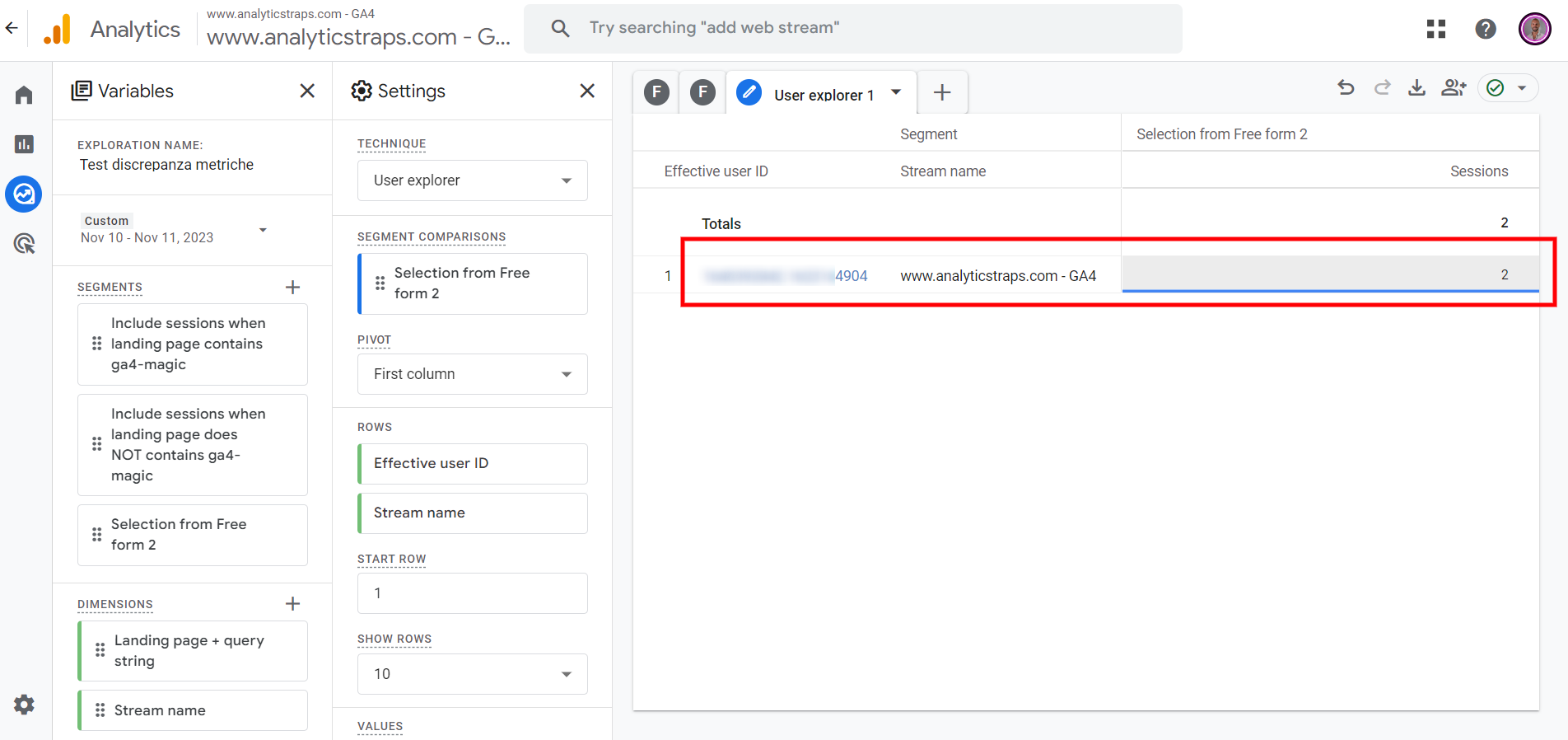
Task: Open the Show Rows dropdown
Action: coord(472,674)
